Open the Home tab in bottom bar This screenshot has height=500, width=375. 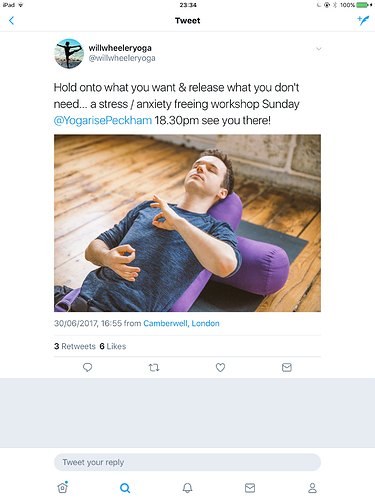coord(63,488)
